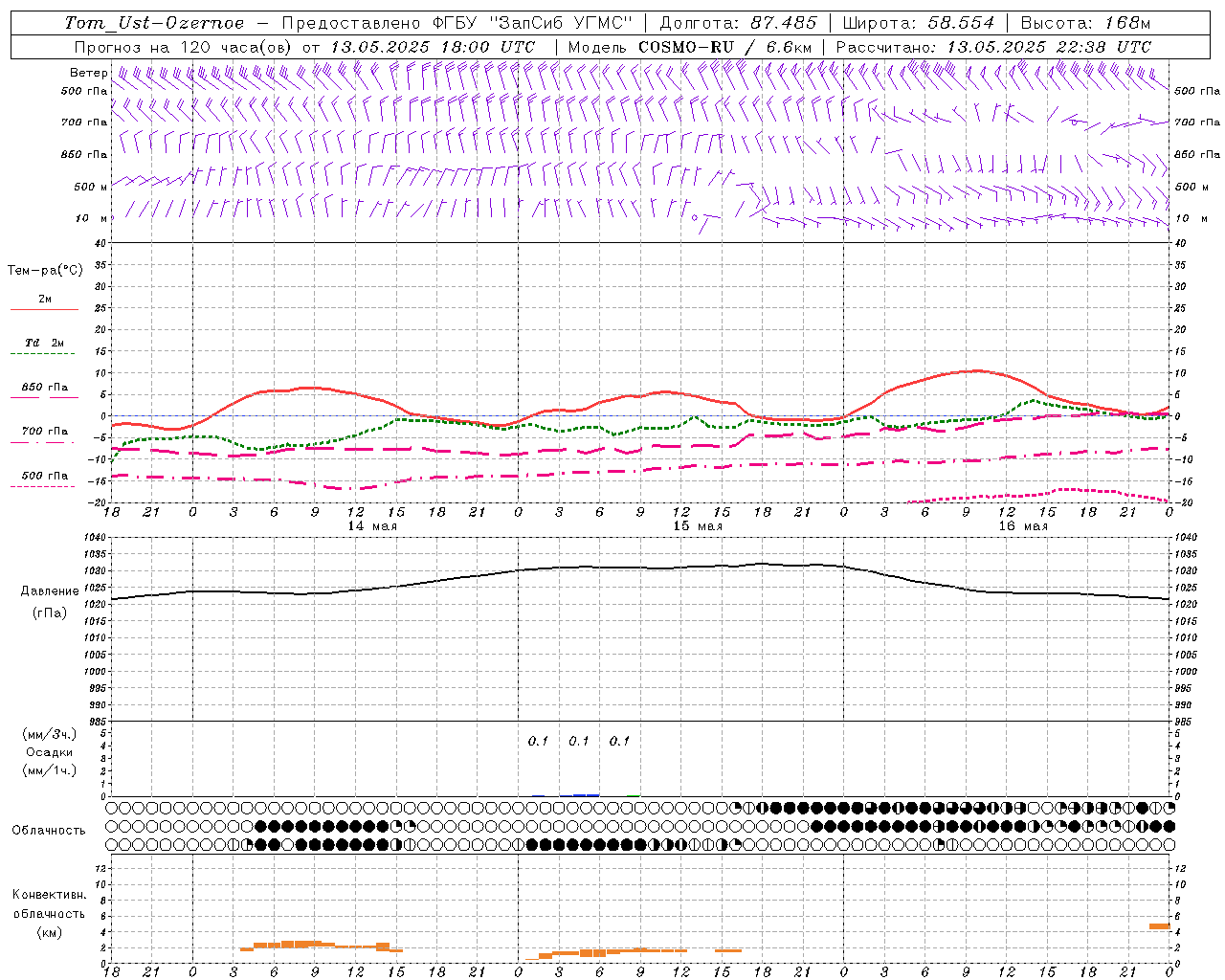Click the "Тем-ра(°C)" temperature panel label

(x=45, y=271)
